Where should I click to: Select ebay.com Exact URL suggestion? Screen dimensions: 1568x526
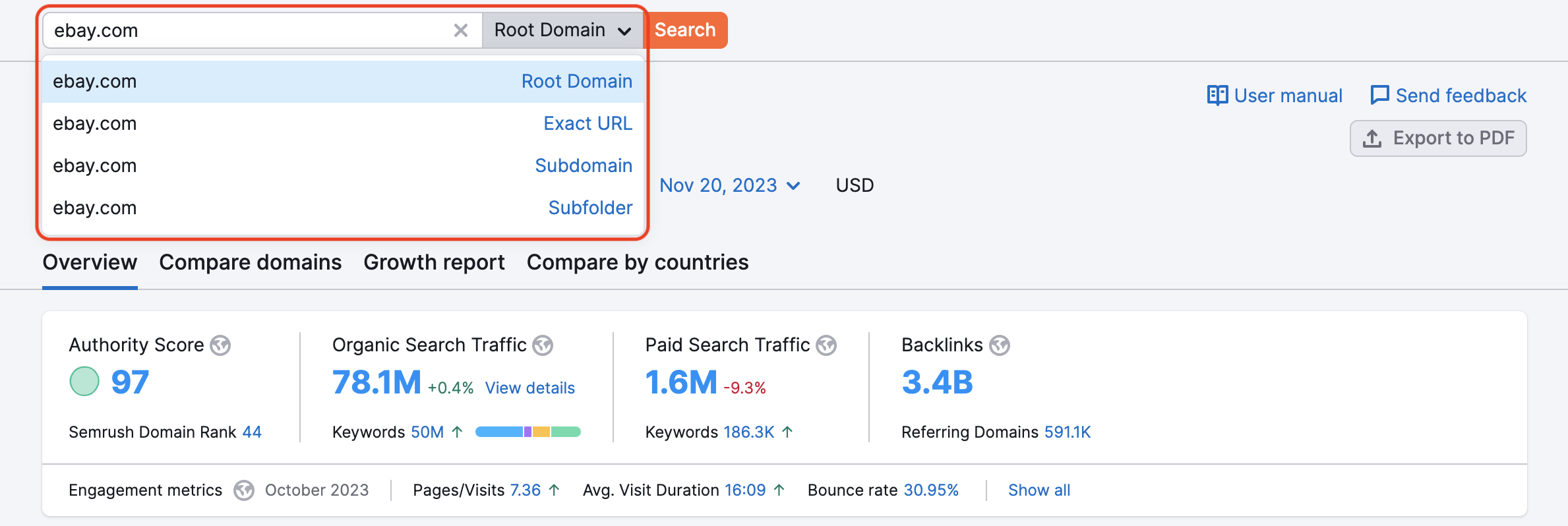point(343,123)
